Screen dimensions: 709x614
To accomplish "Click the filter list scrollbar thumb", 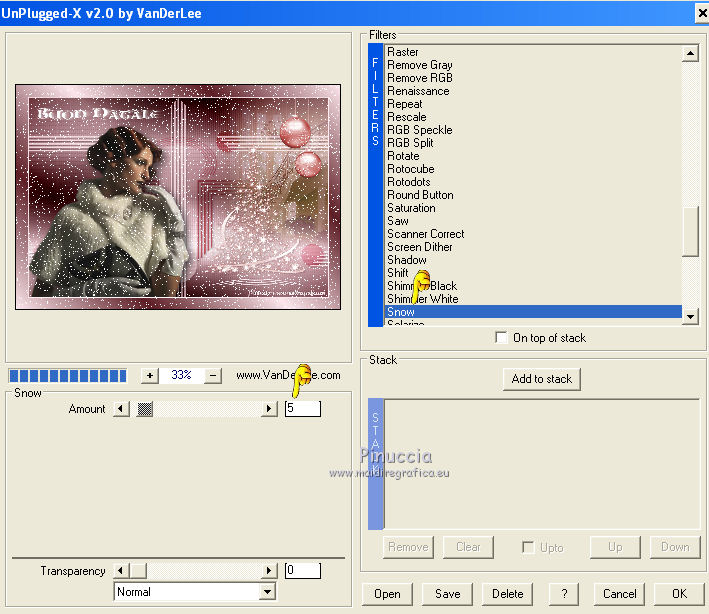I will 690,231.
